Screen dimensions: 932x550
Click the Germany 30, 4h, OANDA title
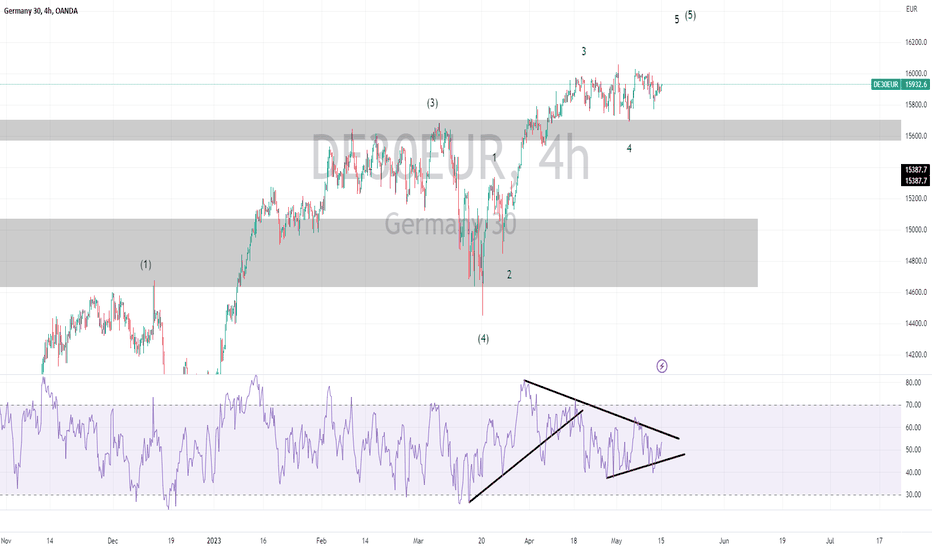coord(40,11)
